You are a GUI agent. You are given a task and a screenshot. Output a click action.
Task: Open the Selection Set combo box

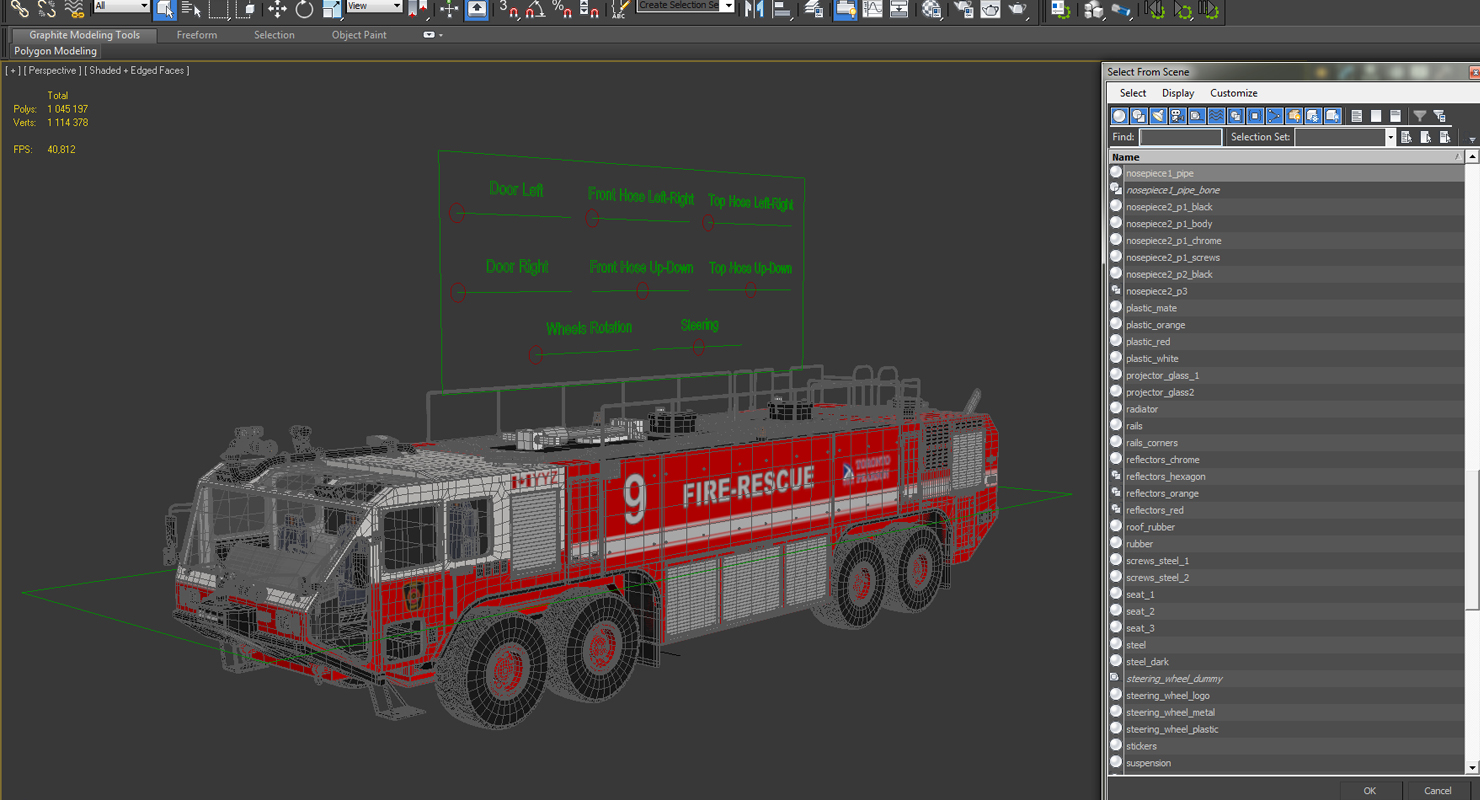(1344, 137)
